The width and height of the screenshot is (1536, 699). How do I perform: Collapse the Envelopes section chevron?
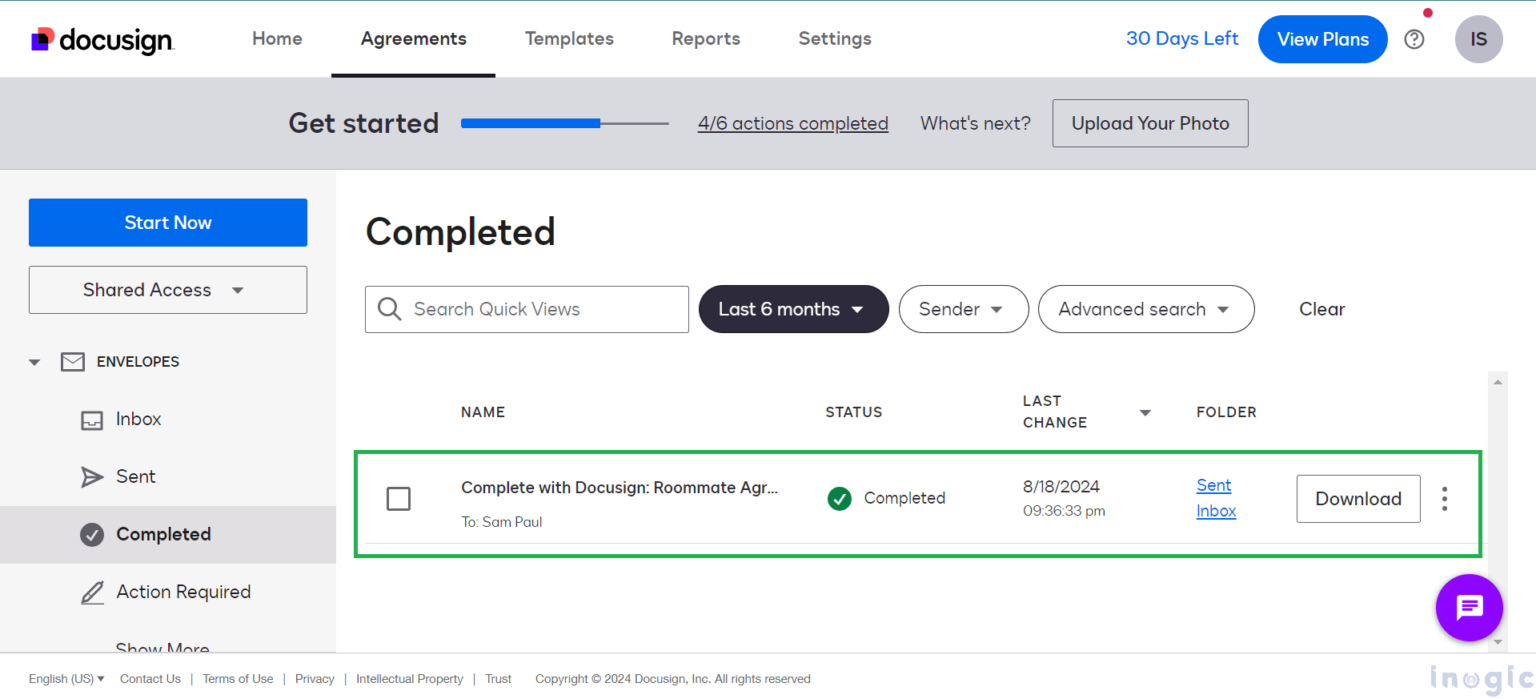pyautogui.click(x=33, y=361)
